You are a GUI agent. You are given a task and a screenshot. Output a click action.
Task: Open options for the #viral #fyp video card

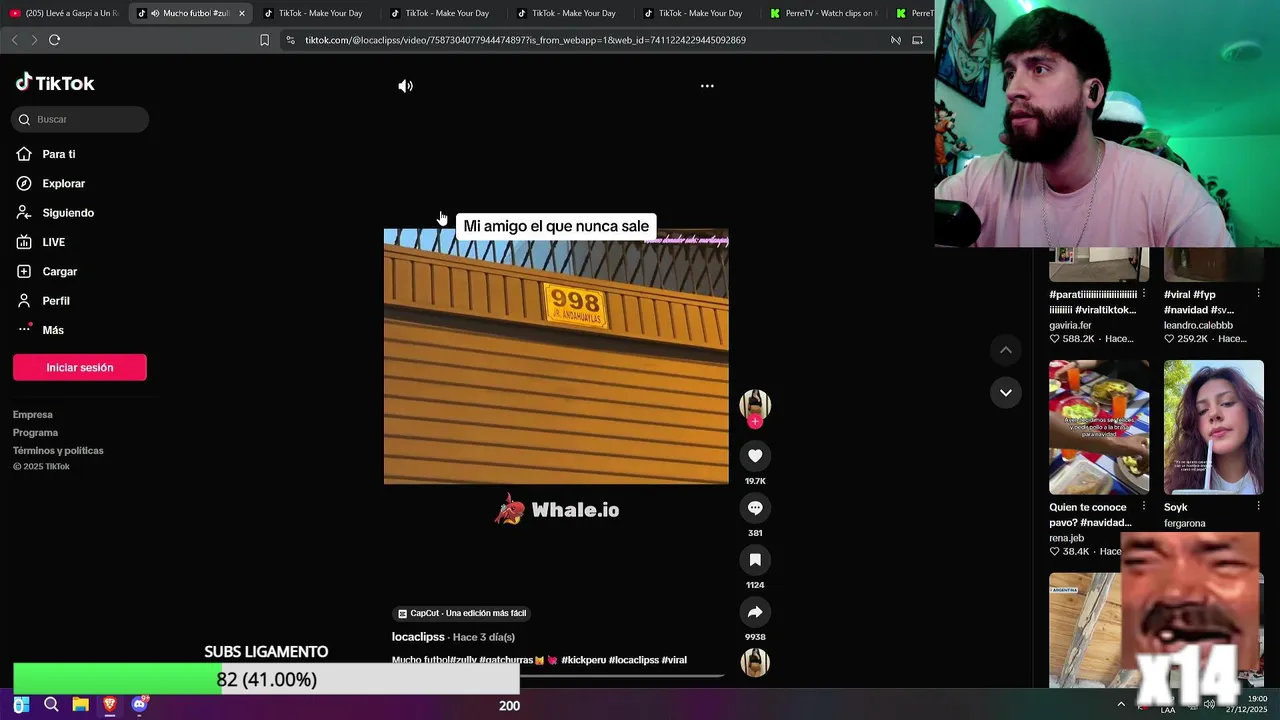(1258, 294)
